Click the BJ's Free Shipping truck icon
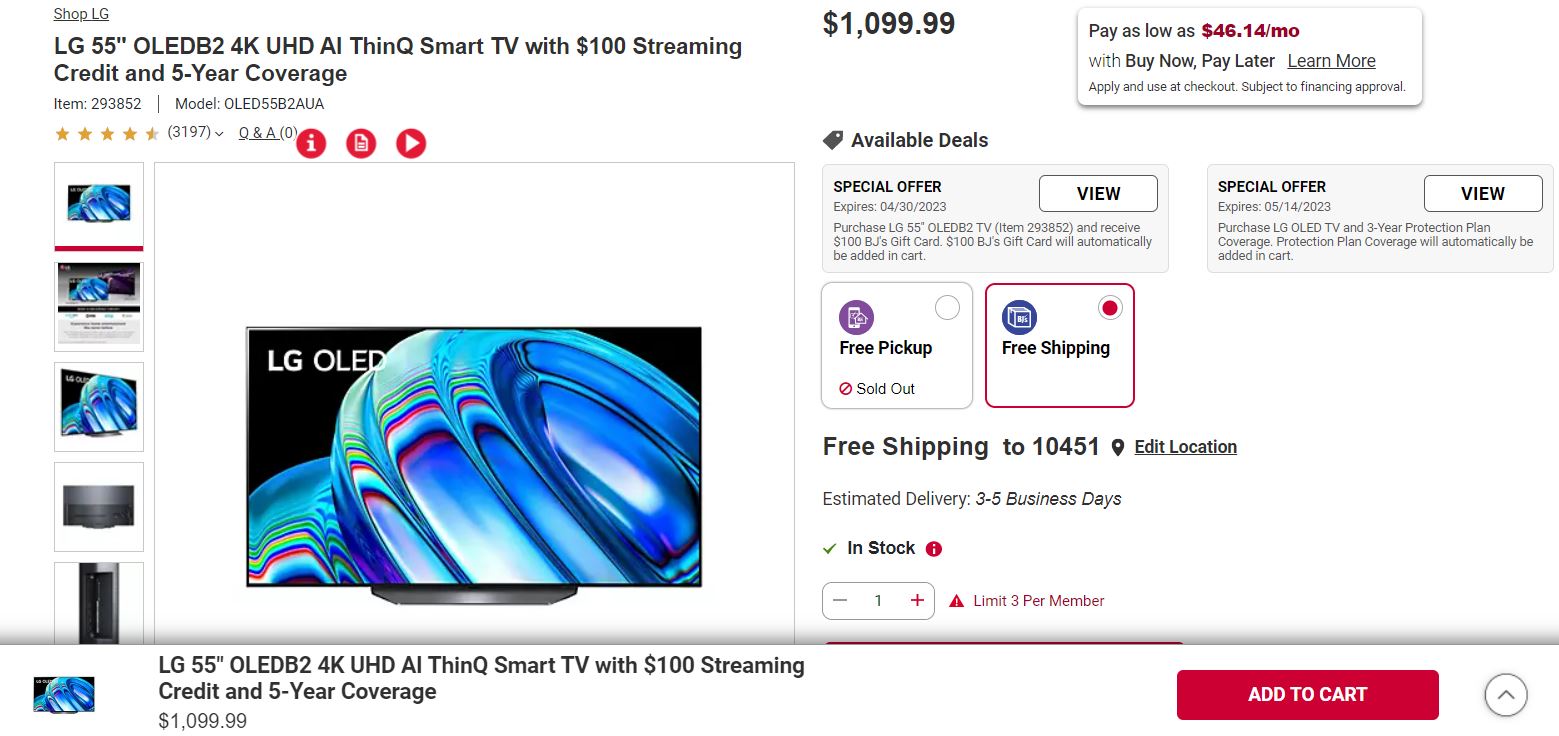 click(1019, 316)
